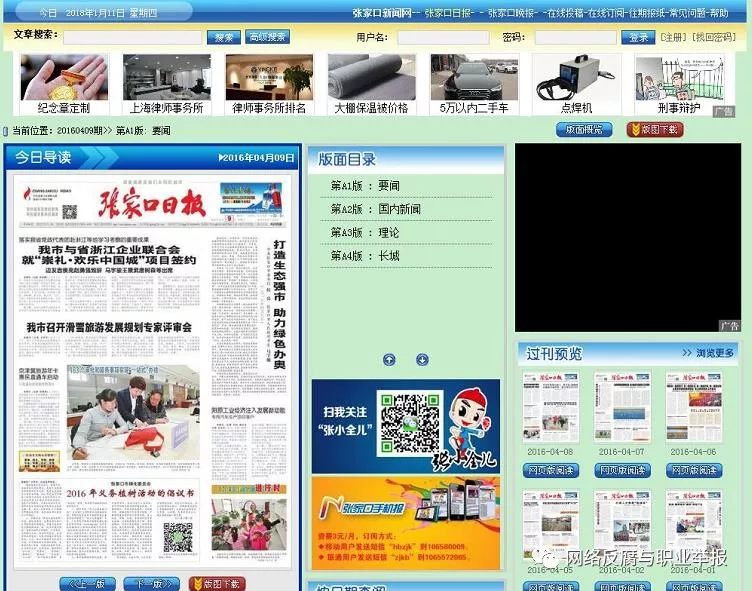Click the 2016年义务植树活动的倡议书 article
The image size is (752, 591).
130,493
